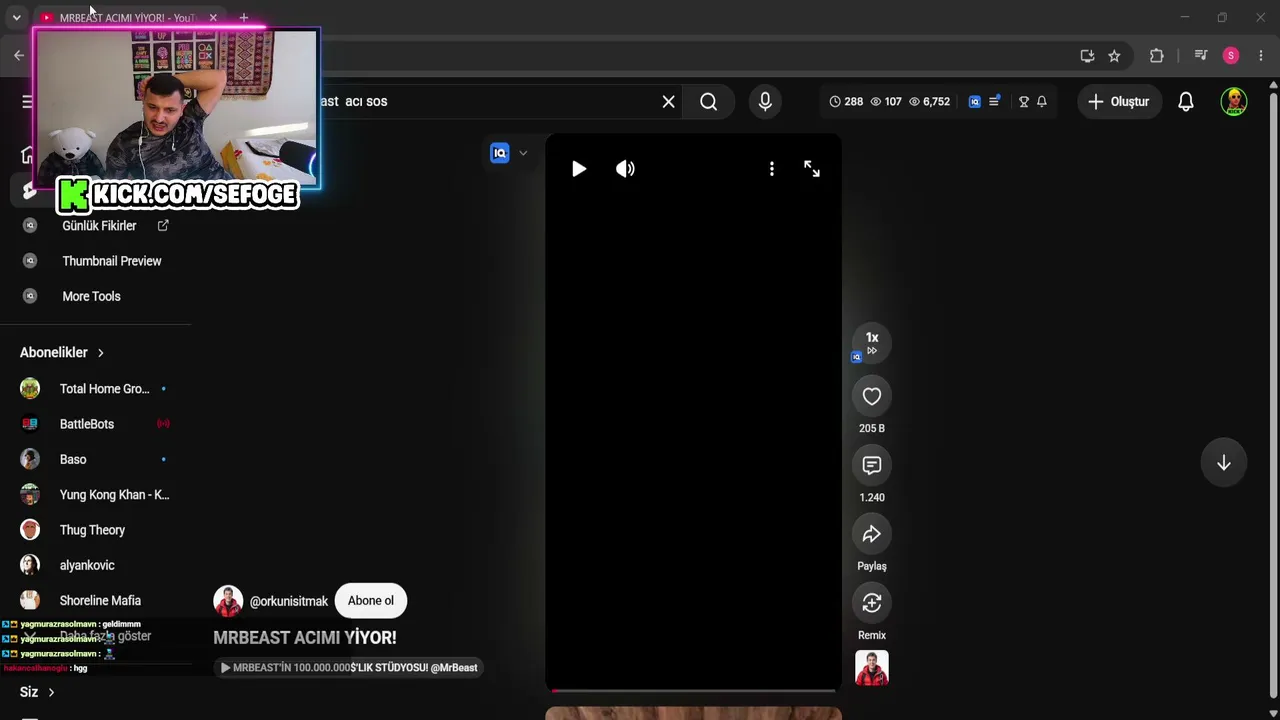Subscribe with the Abone ol button
This screenshot has height=720, width=1280.
click(371, 601)
